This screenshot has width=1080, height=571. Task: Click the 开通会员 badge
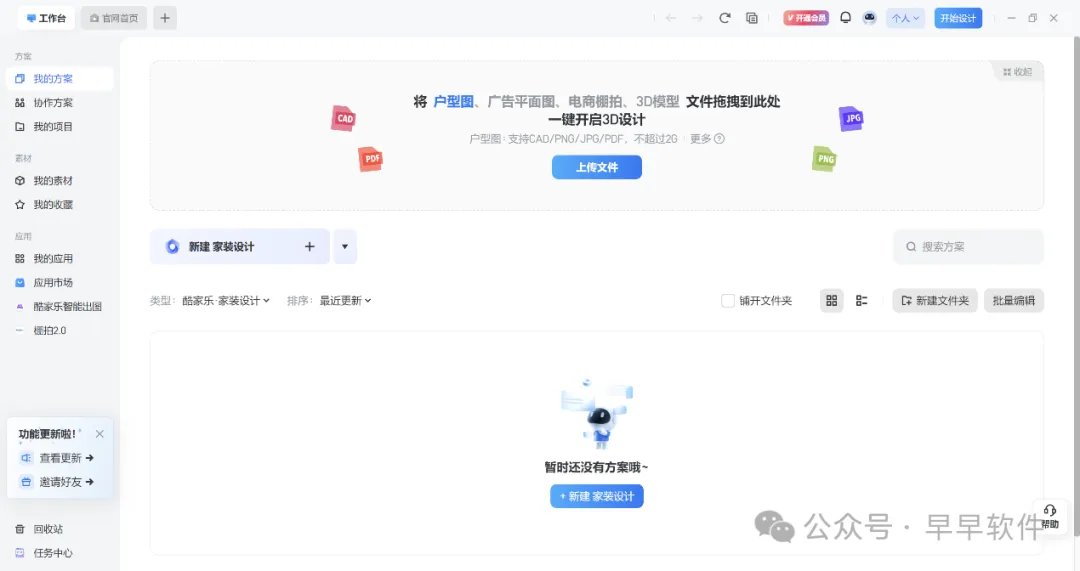pyautogui.click(x=806, y=18)
